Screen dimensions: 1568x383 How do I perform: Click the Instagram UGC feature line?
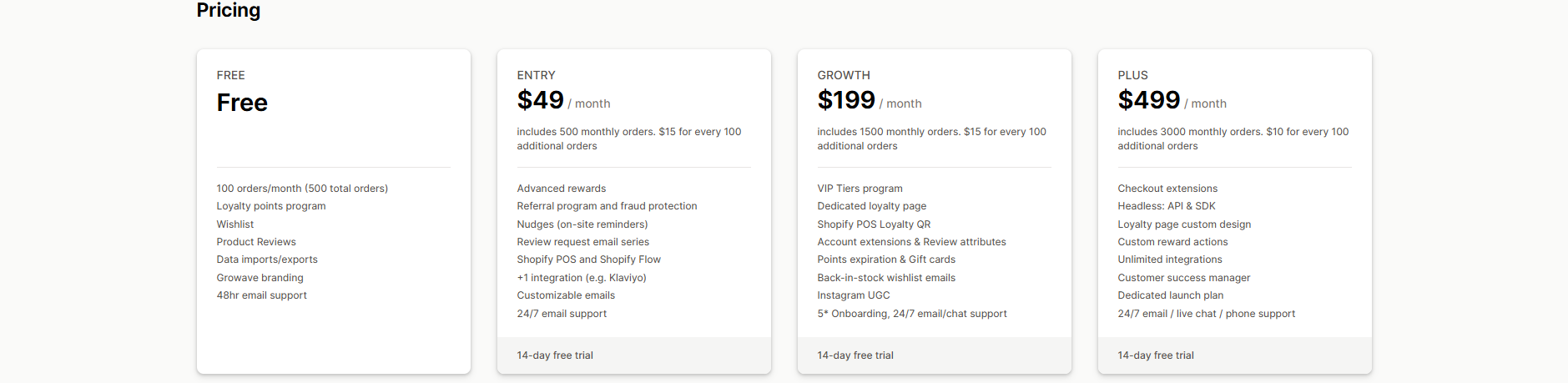(x=853, y=295)
